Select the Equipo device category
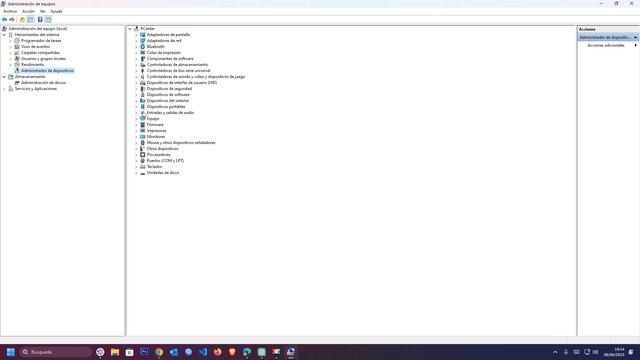This screenshot has width=640, height=360. pos(153,119)
